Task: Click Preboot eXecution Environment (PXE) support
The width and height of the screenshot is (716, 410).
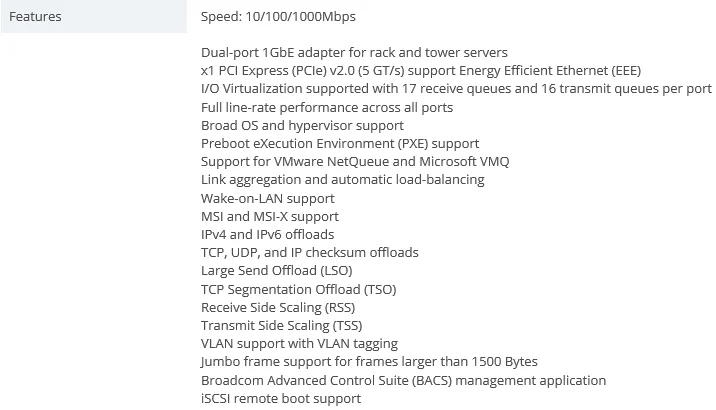Action: click(x=340, y=143)
